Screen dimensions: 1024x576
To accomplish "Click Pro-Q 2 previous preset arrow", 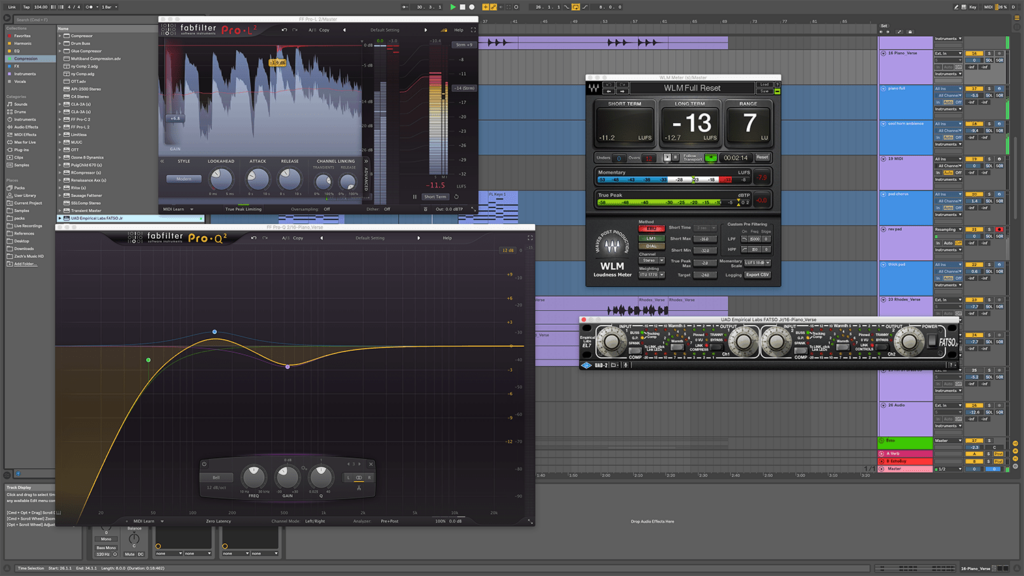I will 321,238.
